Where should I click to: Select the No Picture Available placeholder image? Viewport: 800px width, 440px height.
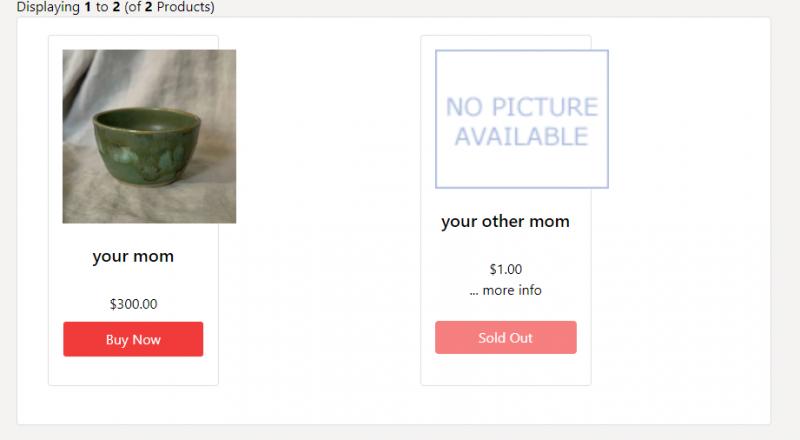(x=522, y=119)
